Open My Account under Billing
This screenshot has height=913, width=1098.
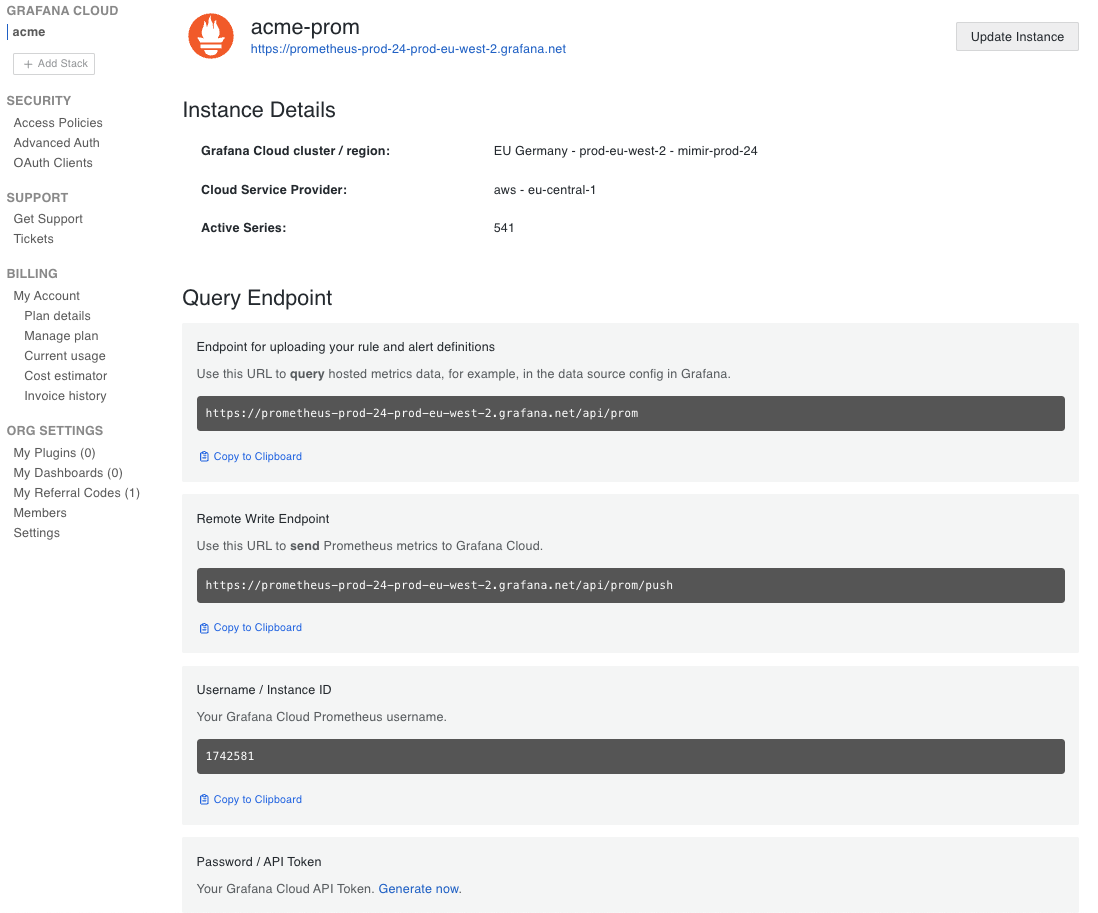coord(46,295)
